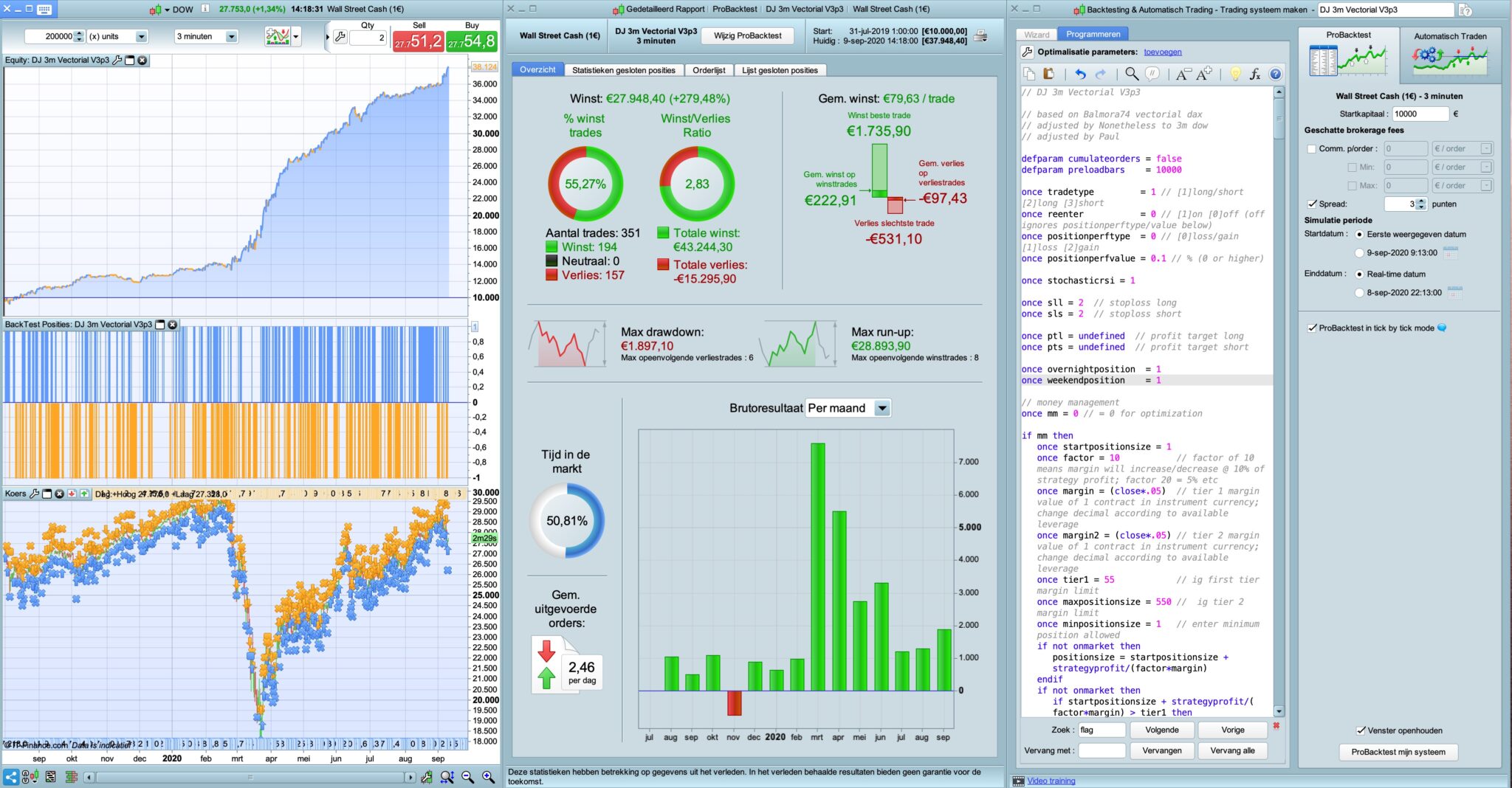Click the fx function insert icon
Viewport: 1512px width, 788px height.
[1254, 74]
